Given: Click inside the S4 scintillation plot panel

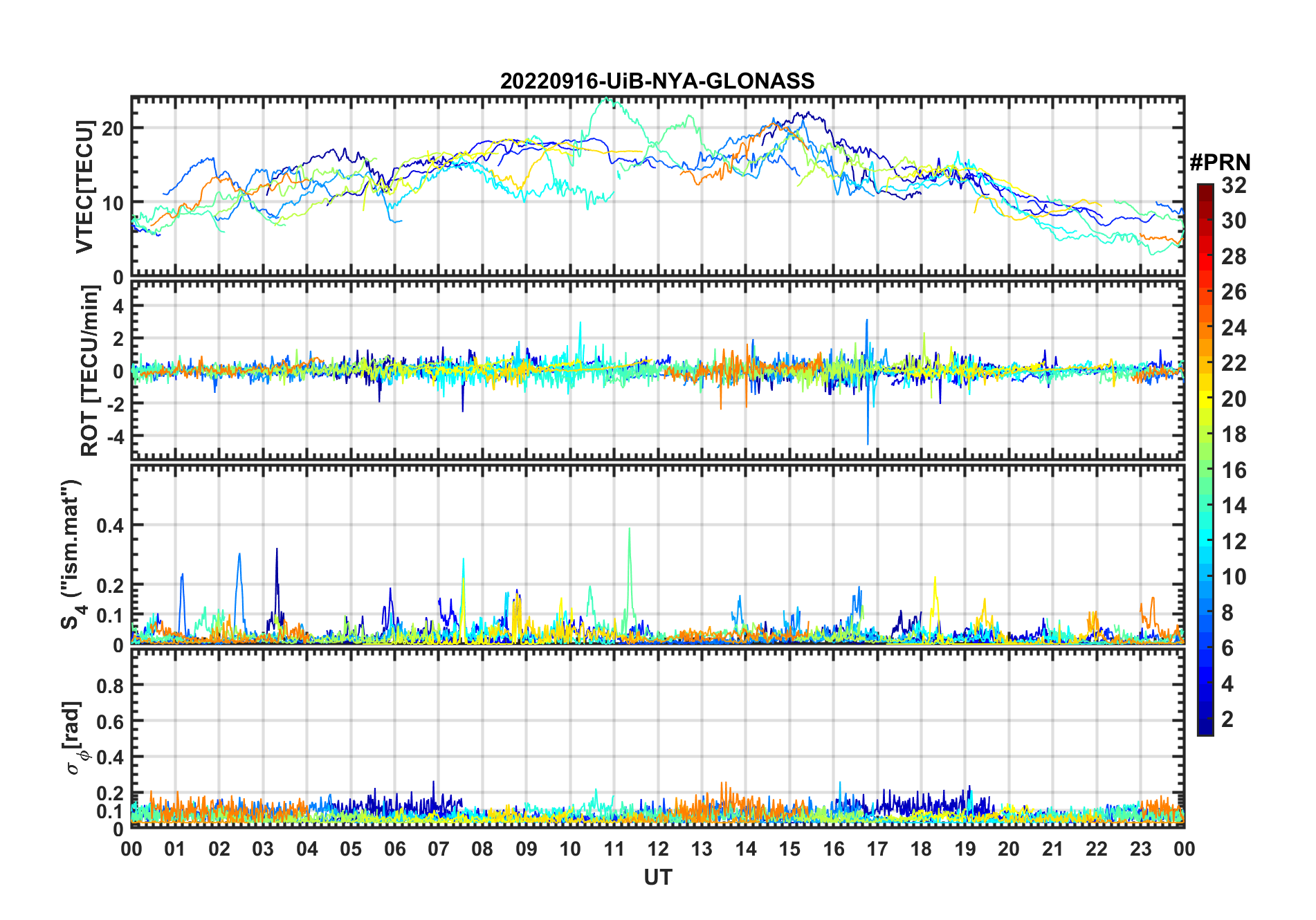Looking at the screenshot, I should coord(657,555).
